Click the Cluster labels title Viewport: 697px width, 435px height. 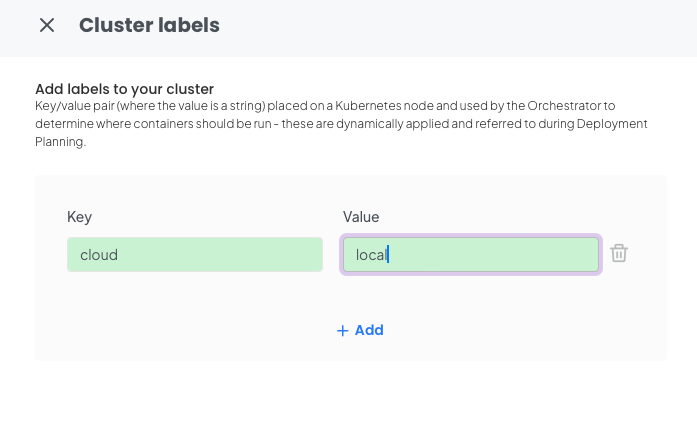[149, 25]
